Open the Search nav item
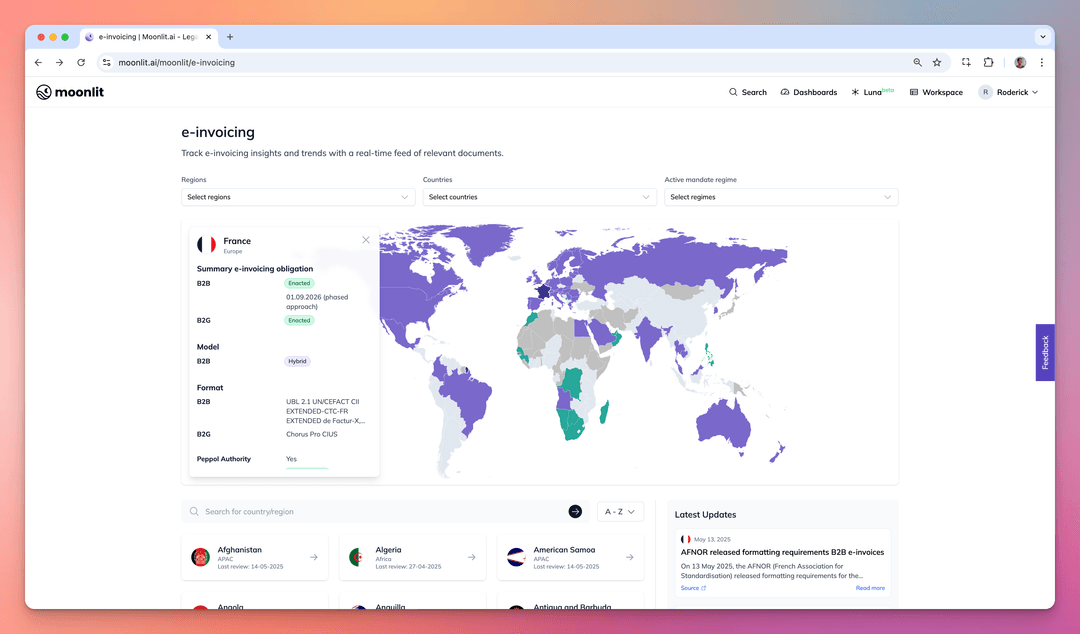Screen dimensions: 1080x634 747,92
